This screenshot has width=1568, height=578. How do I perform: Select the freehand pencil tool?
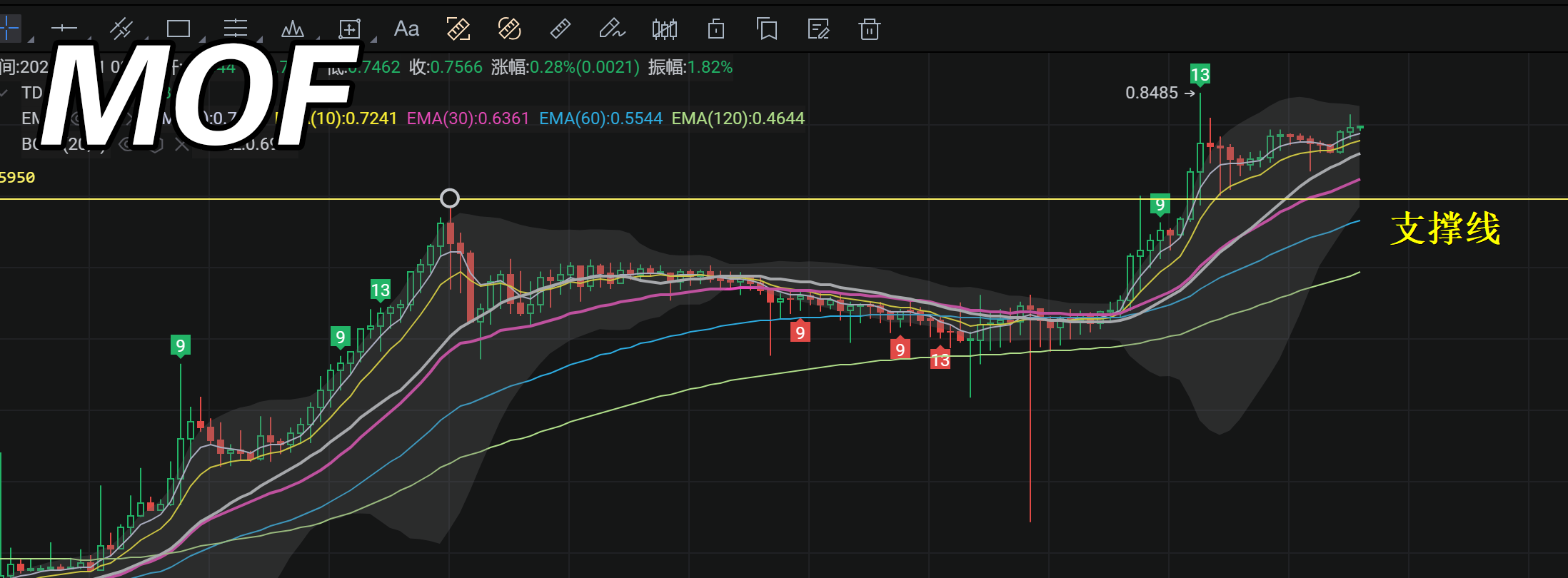pyautogui.click(x=612, y=29)
